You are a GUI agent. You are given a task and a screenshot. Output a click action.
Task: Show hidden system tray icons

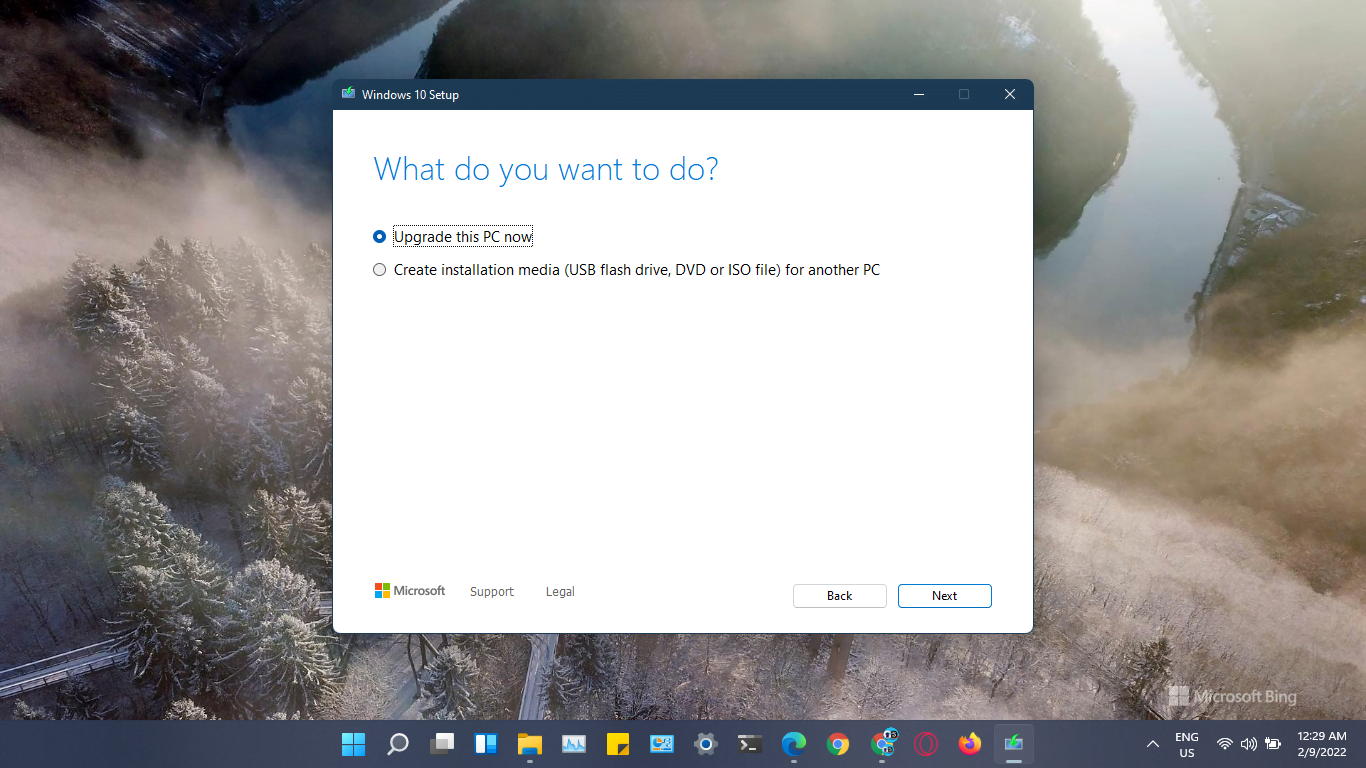[x=1152, y=744]
